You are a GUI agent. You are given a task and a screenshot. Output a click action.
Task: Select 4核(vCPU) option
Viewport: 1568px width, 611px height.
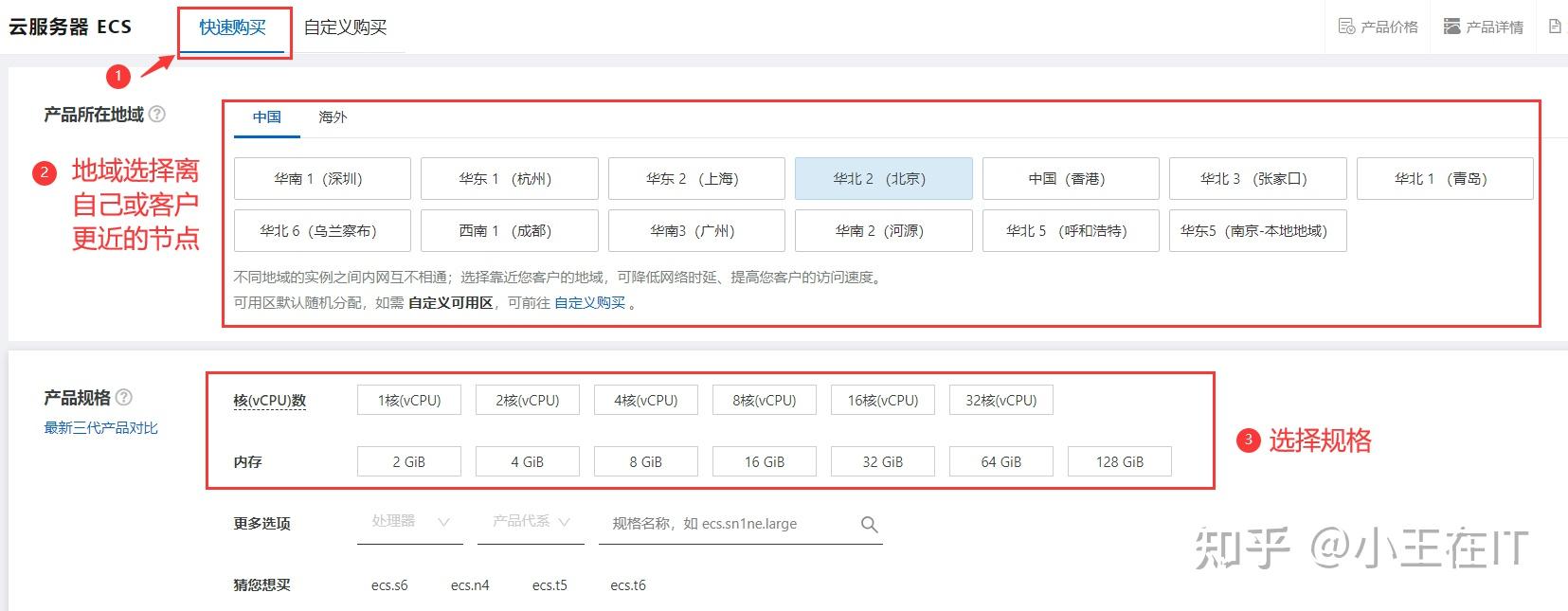(646, 400)
